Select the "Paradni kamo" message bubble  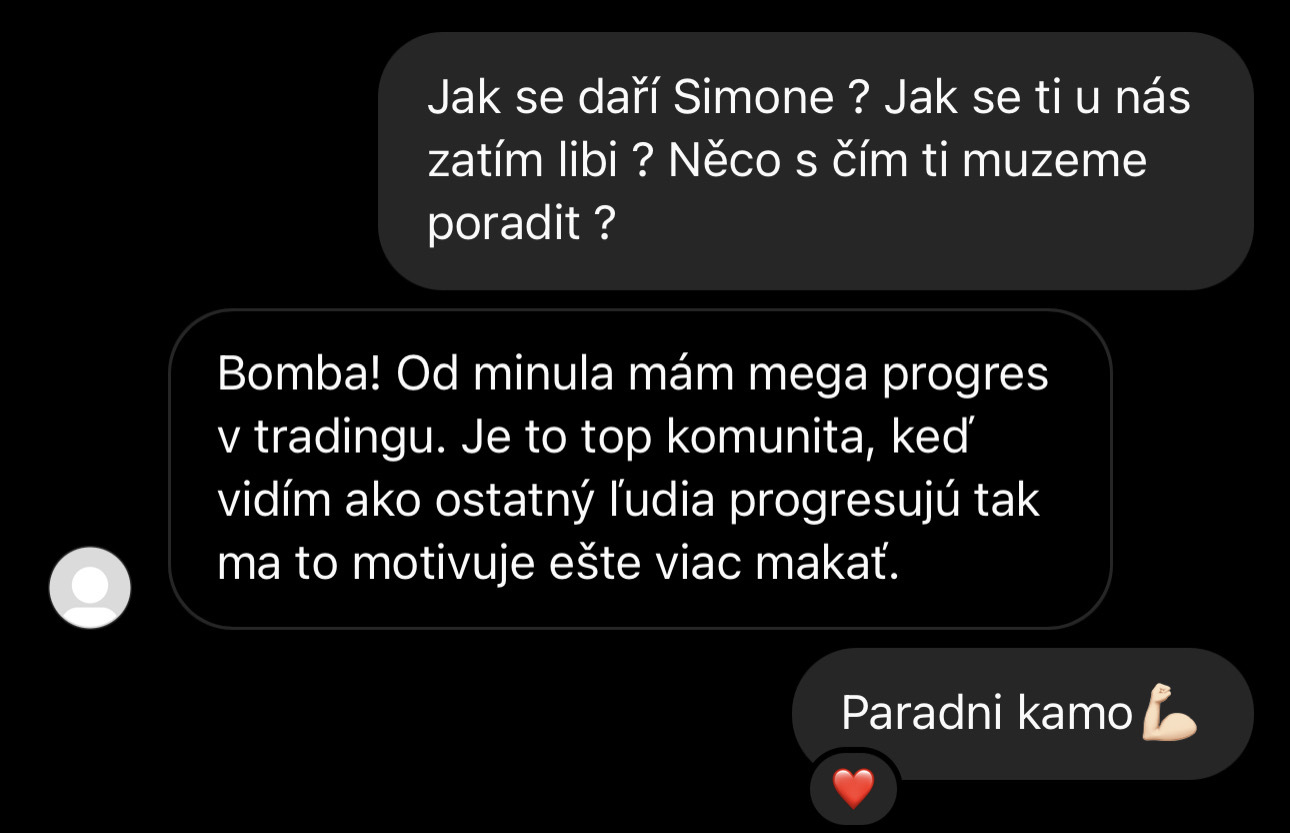(x=1022, y=714)
